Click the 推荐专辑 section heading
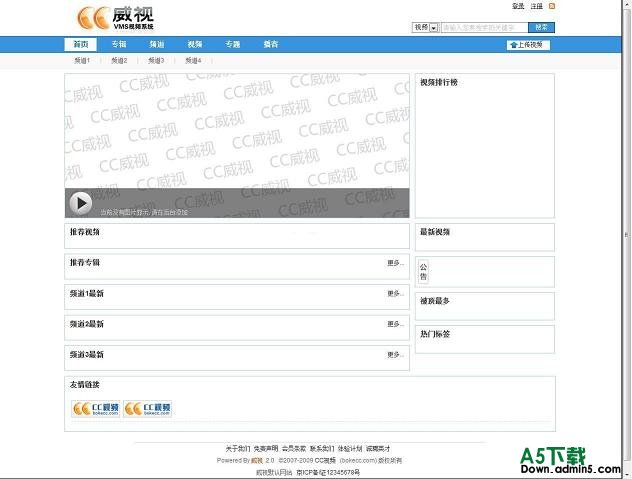 (85, 262)
